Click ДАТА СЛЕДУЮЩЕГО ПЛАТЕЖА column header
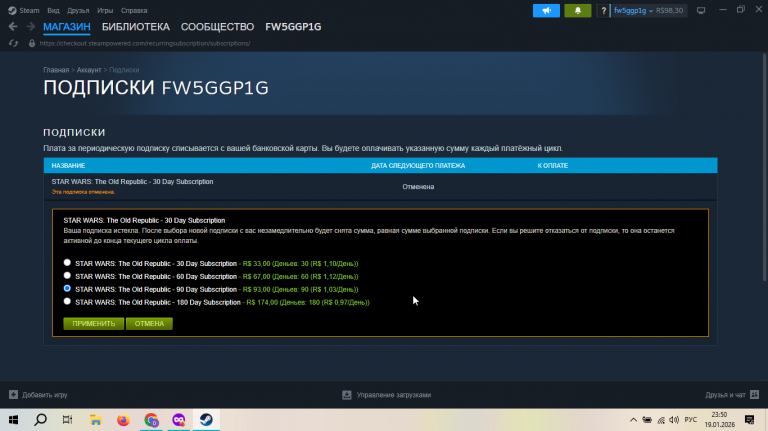This screenshot has height=431, width=768. [x=418, y=166]
